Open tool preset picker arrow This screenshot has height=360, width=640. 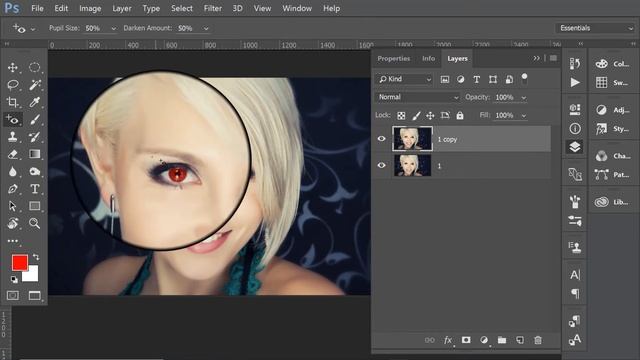tap(33, 29)
